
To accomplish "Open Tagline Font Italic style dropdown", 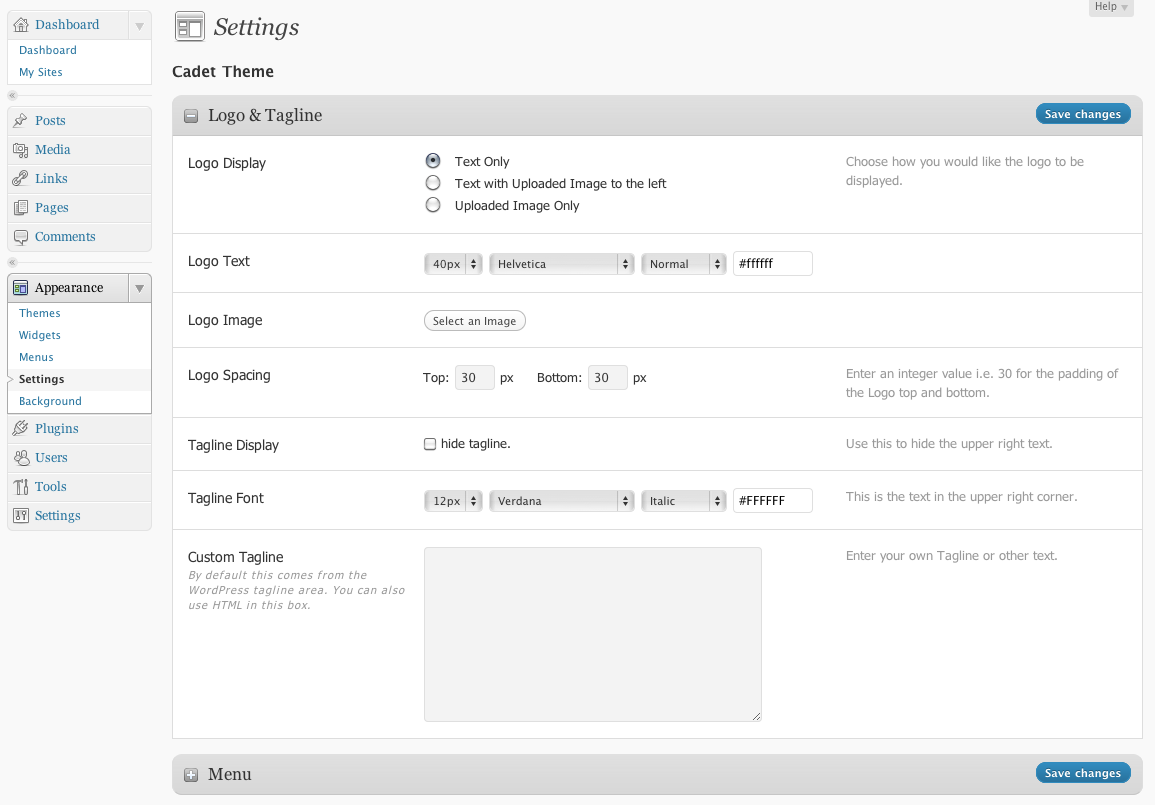I will click(x=684, y=501).
